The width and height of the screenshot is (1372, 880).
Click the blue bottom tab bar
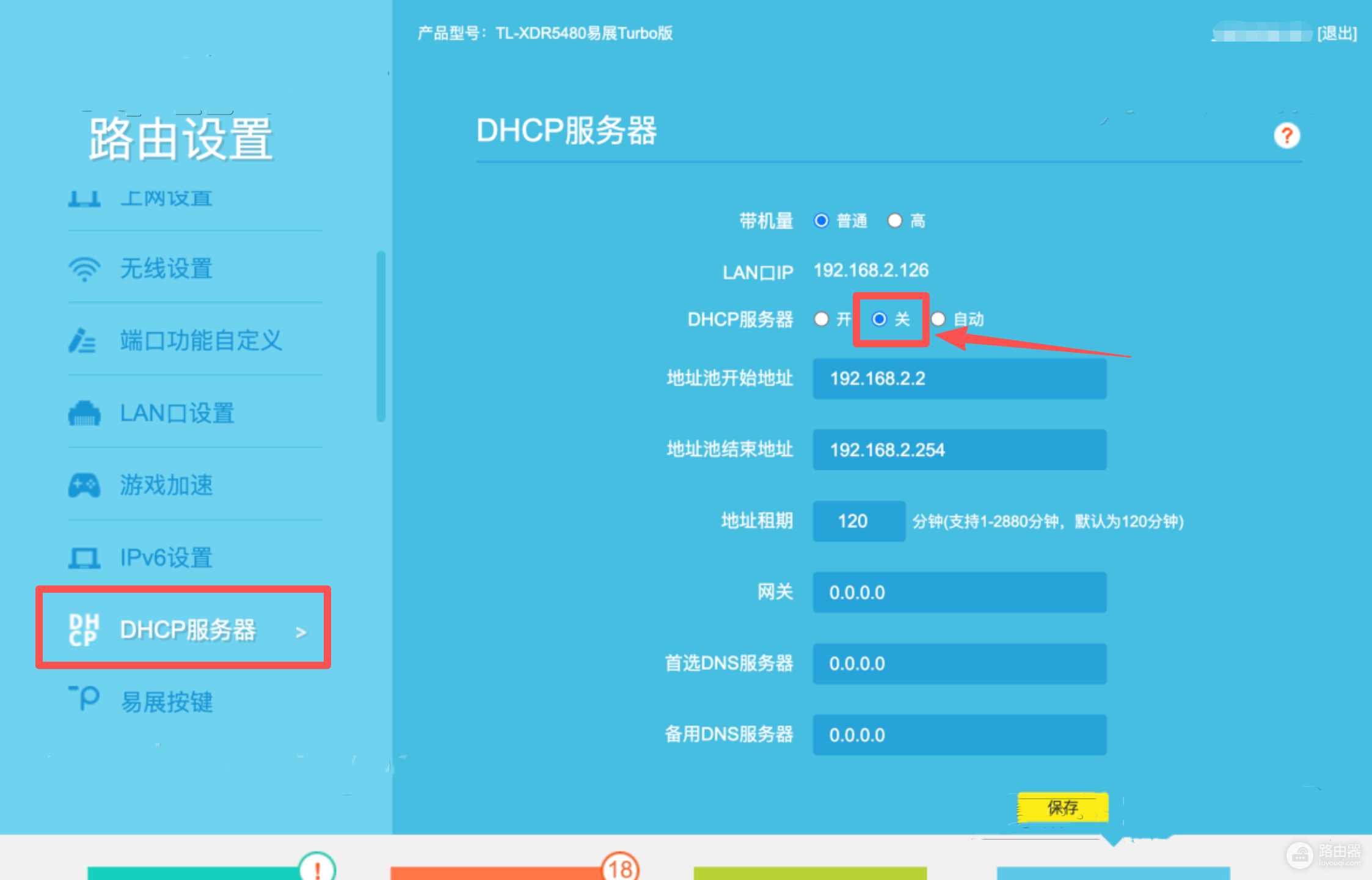tap(1113, 873)
